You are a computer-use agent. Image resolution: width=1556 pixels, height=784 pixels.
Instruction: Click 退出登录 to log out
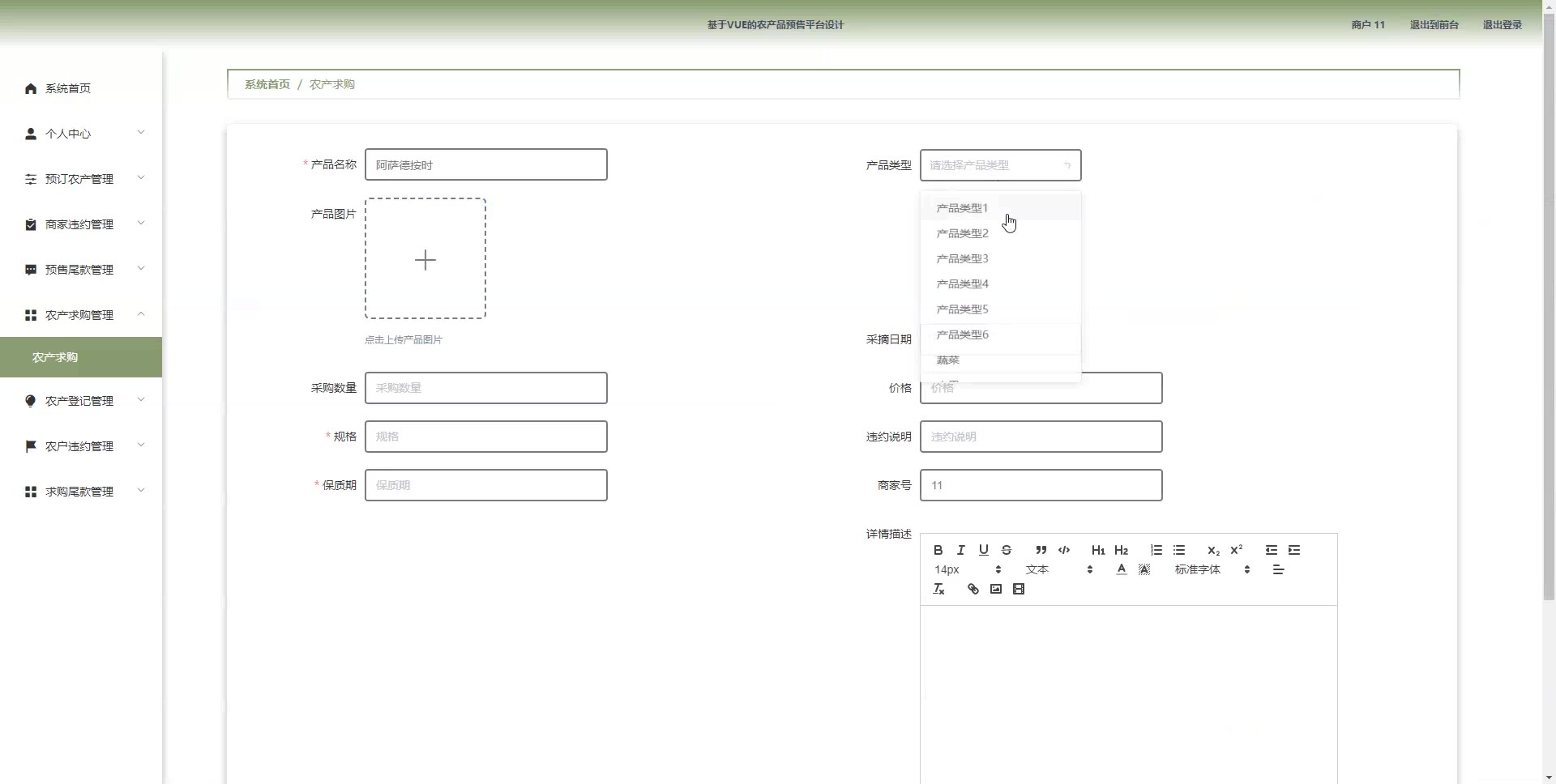click(1502, 25)
